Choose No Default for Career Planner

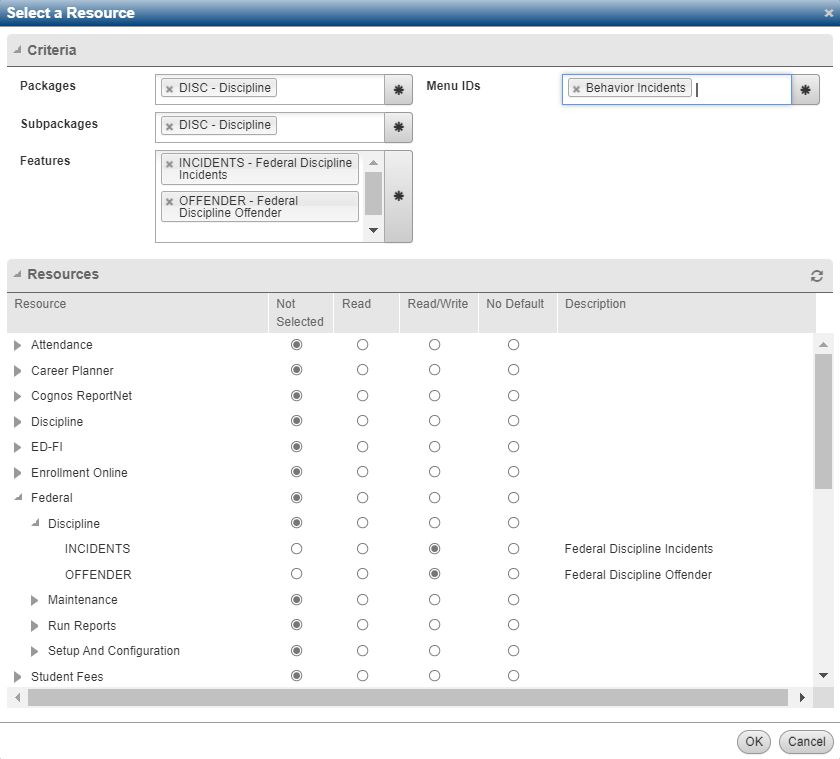[x=513, y=370]
